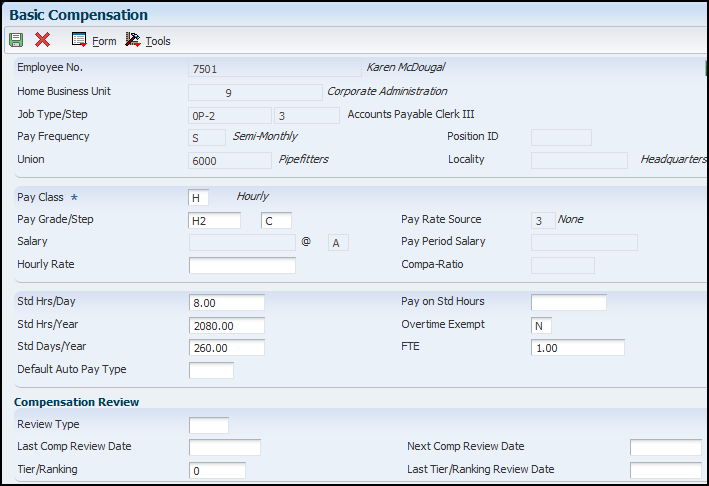
Task: Click the Tier/Ranking field showing 0
Action: [x=217, y=471]
